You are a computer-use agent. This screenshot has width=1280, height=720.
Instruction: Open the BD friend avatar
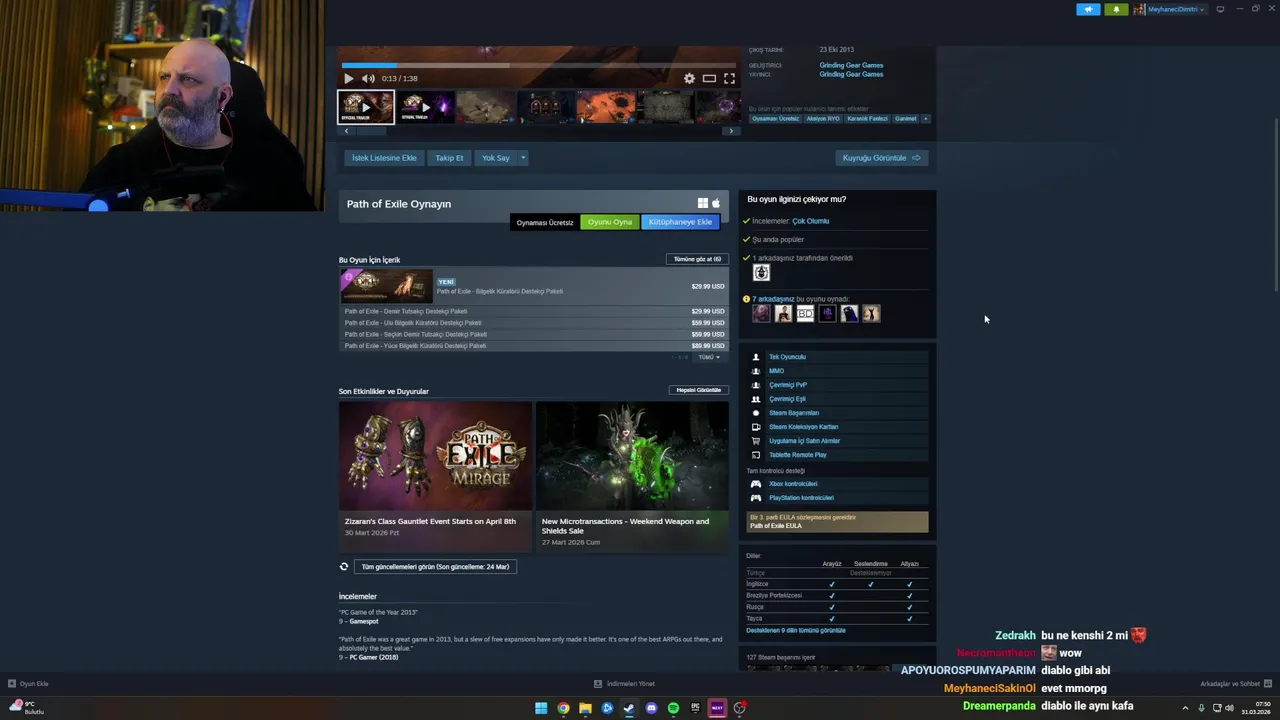click(x=805, y=314)
